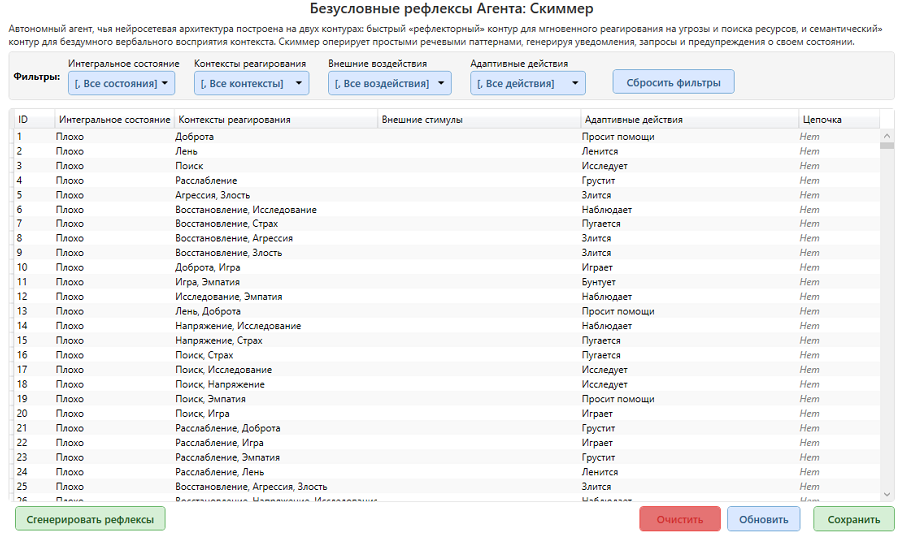
Task: Expand the Адаптивные действия filter dropdown
Action: tap(527, 83)
